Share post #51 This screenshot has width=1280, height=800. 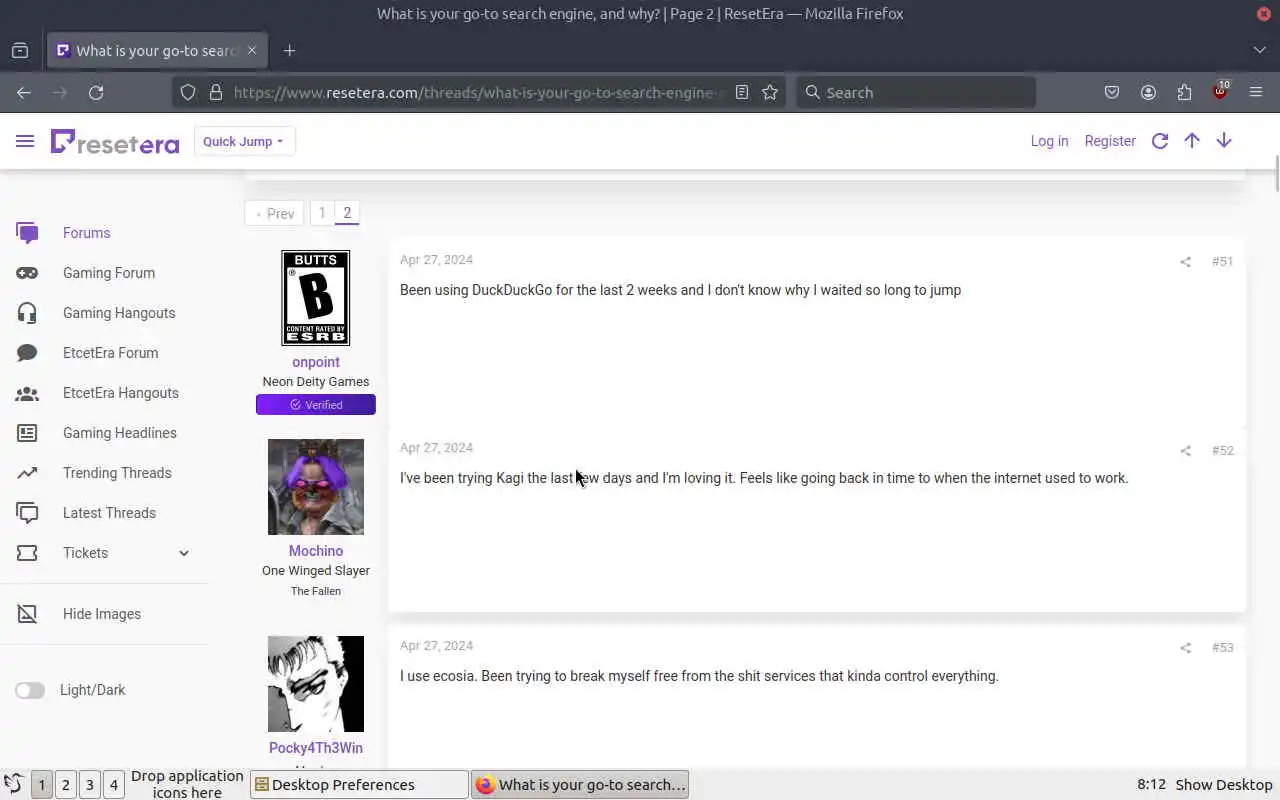1185,262
